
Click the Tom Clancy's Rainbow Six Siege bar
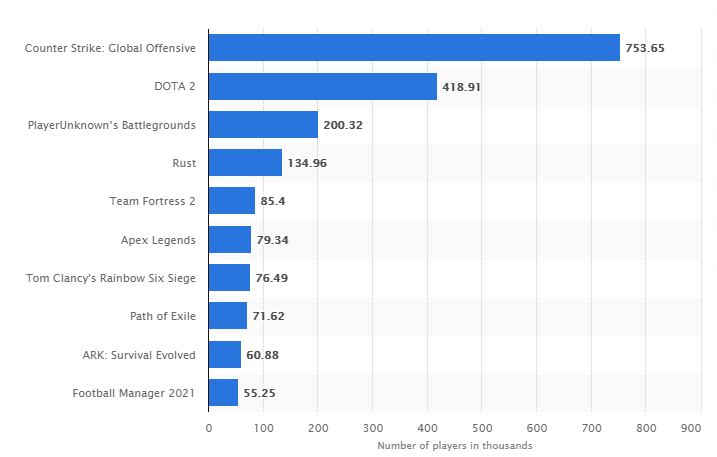coord(230,277)
